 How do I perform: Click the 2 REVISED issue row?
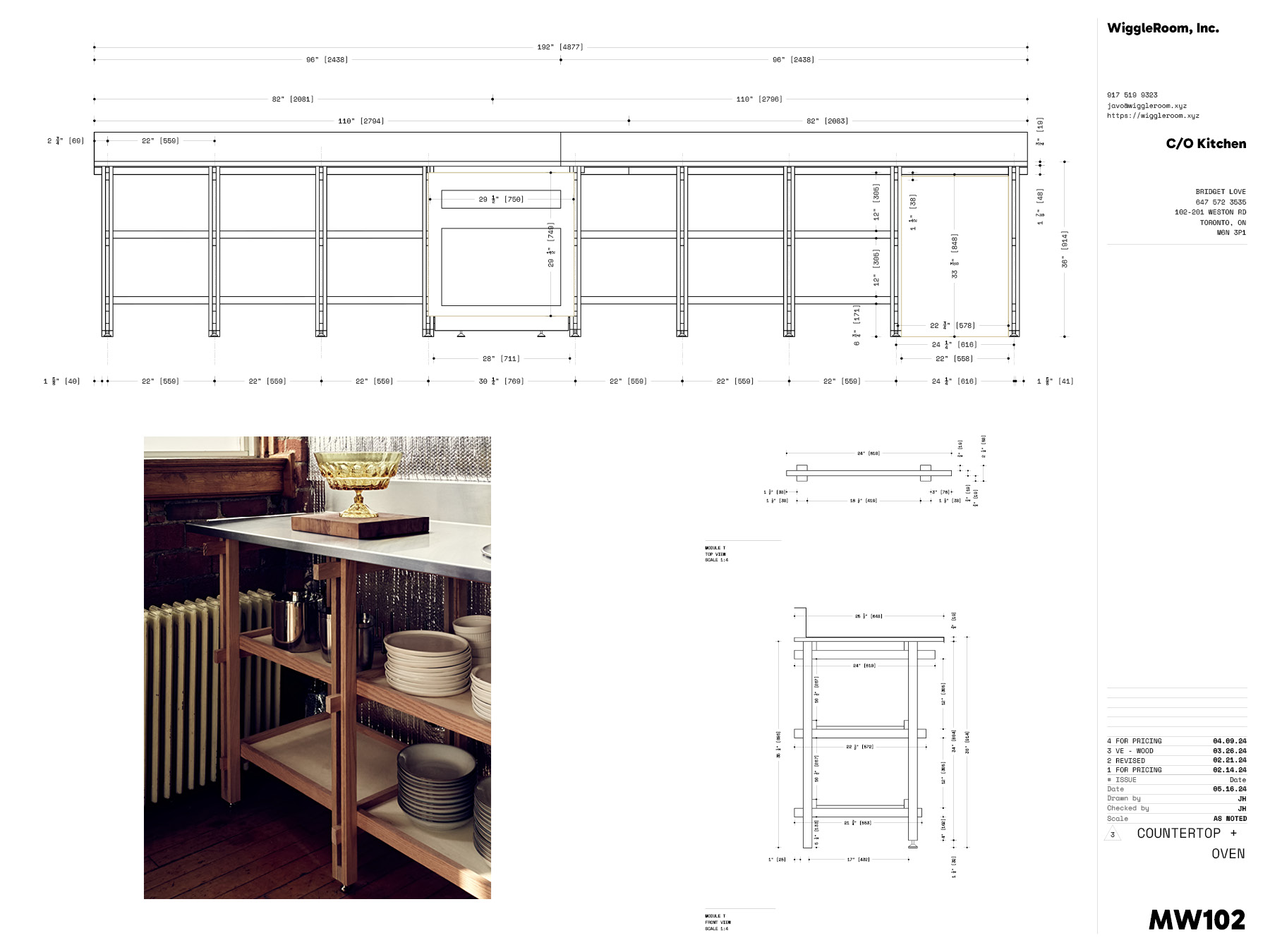click(x=1176, y=761)
